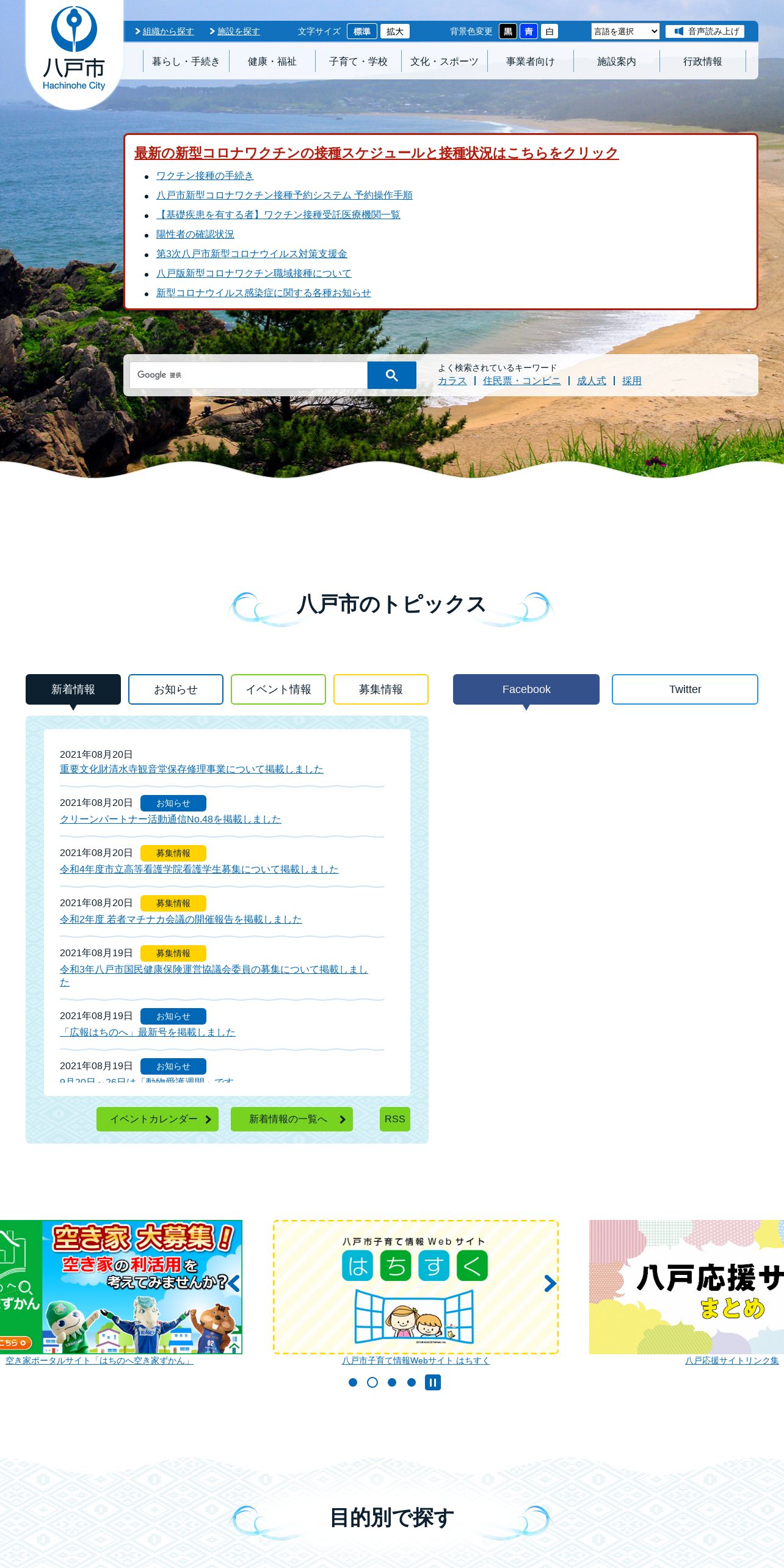
Task: Open クリーンパートナー活動通信No.48 news link
Action: point(170,819)
